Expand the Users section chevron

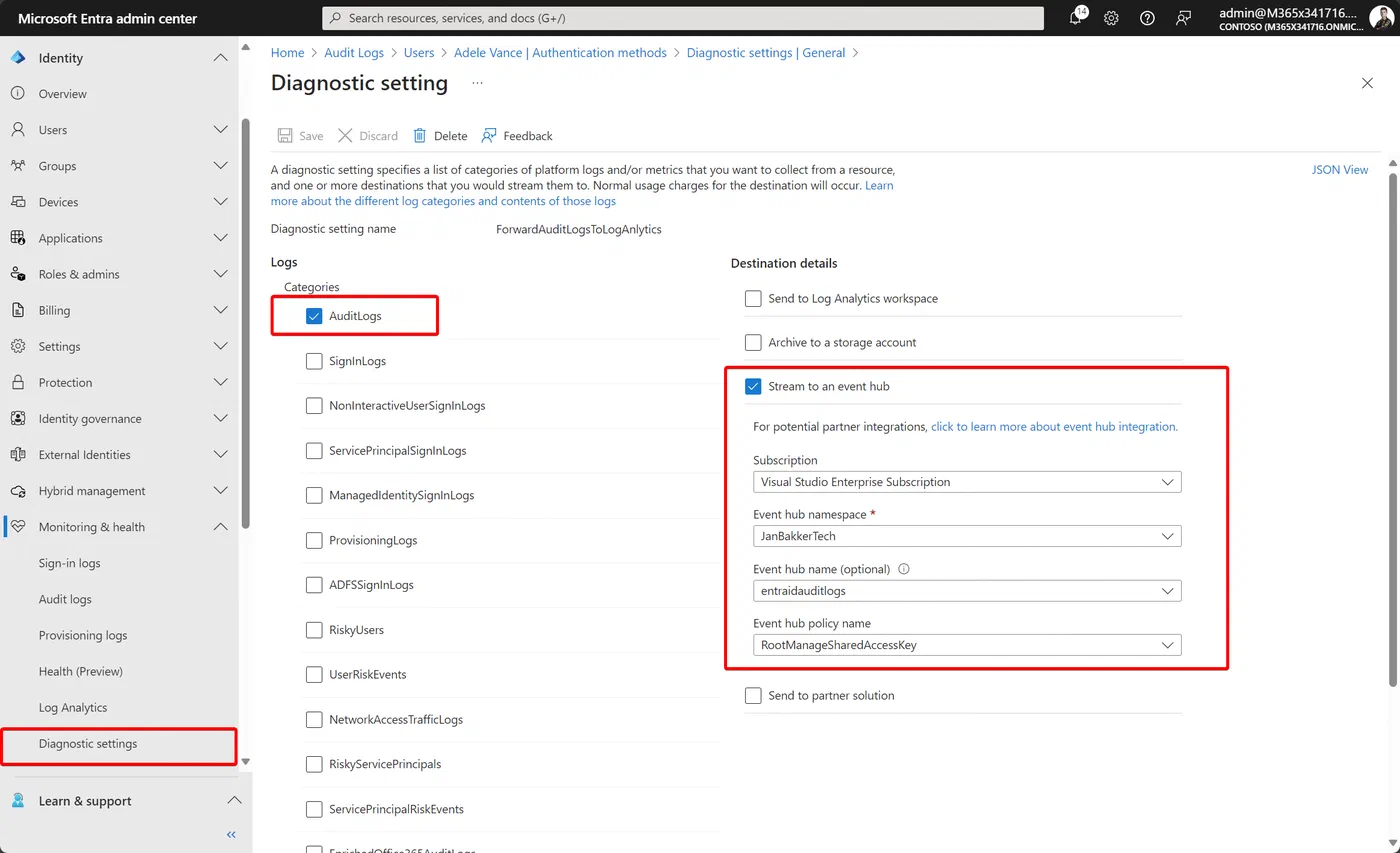coord(221,130)
